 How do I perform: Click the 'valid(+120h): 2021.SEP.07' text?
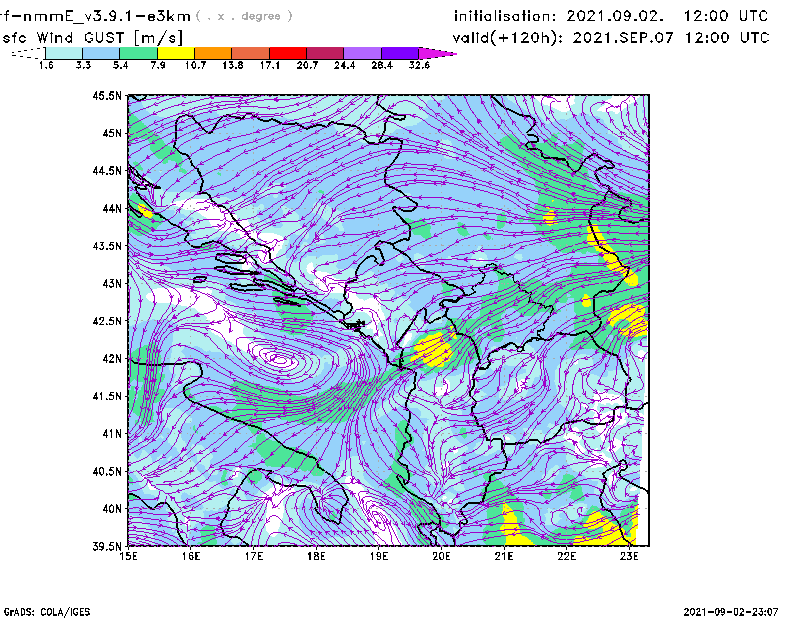(563, 38)
